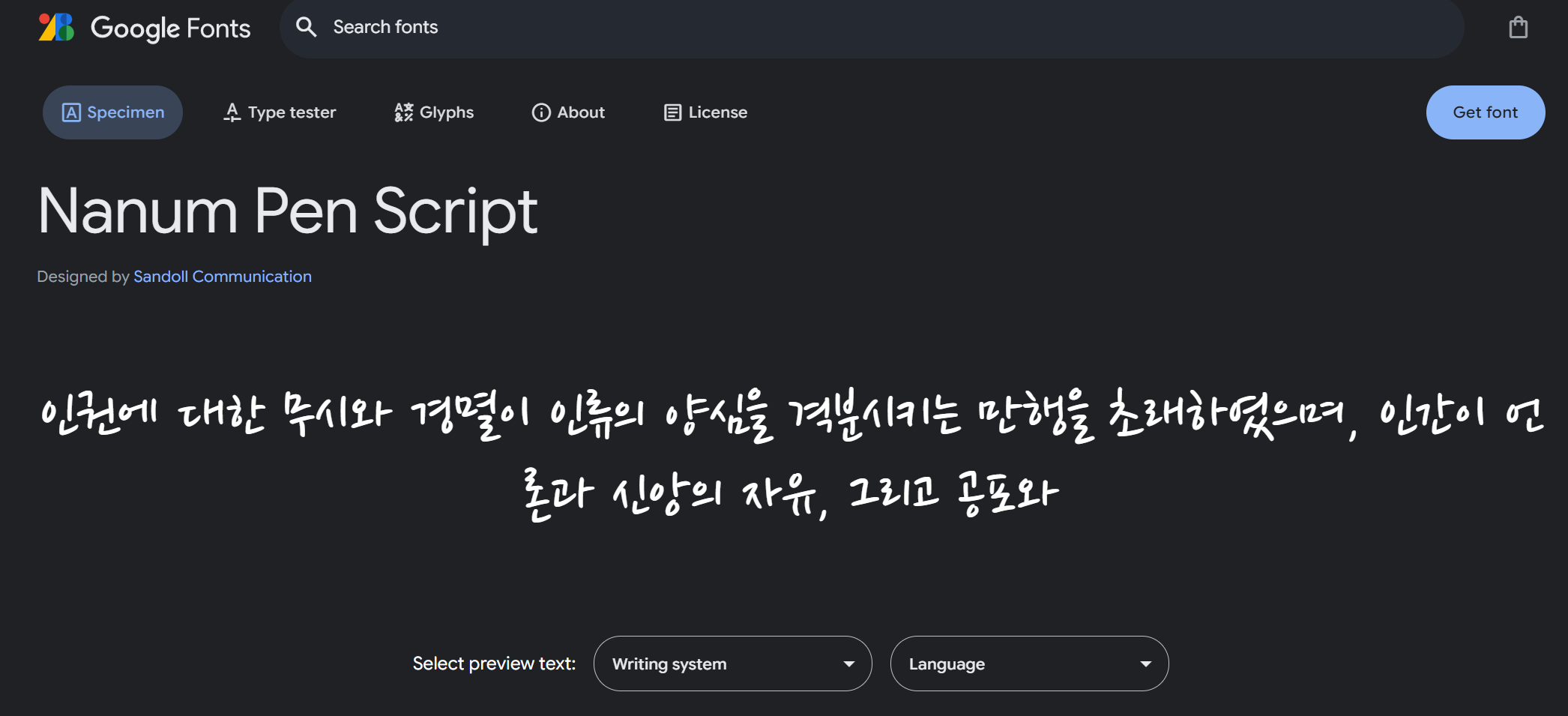The width and height of the screenshot is (1568, 716).
Task: Click the search magnifier icon
Action: tap(306, 27)
